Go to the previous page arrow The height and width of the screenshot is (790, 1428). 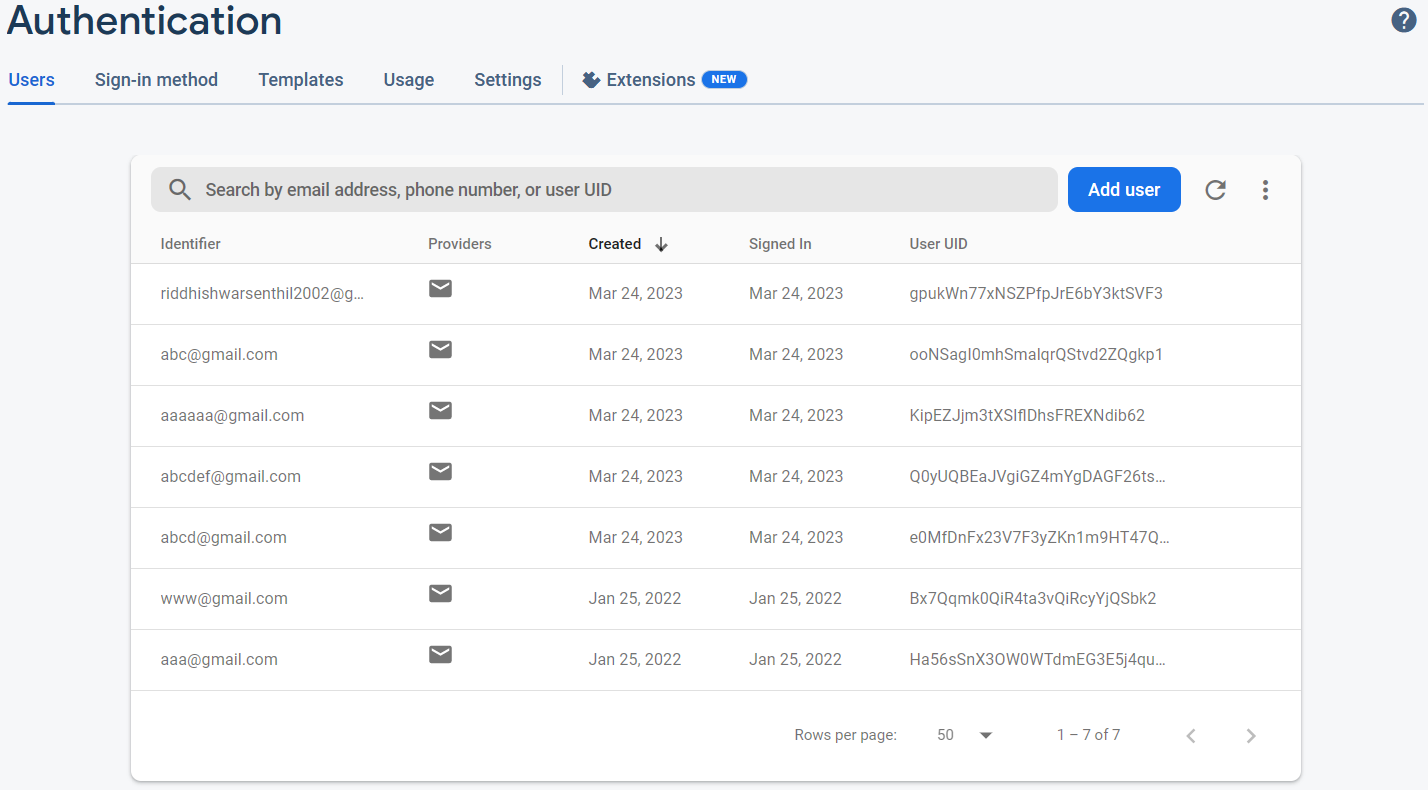click(x=1191, y=736)
